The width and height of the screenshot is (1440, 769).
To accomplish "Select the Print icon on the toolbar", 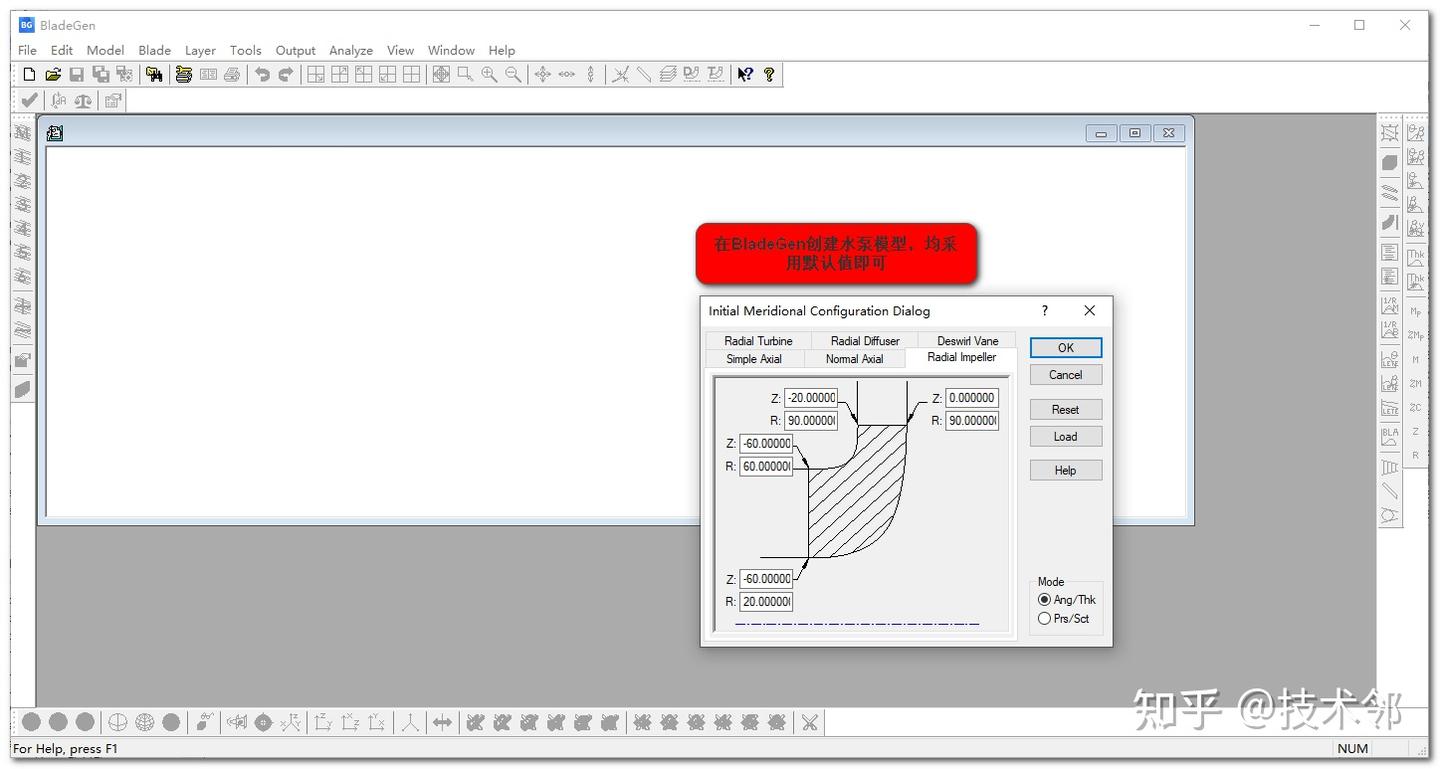I will [232, 73].
